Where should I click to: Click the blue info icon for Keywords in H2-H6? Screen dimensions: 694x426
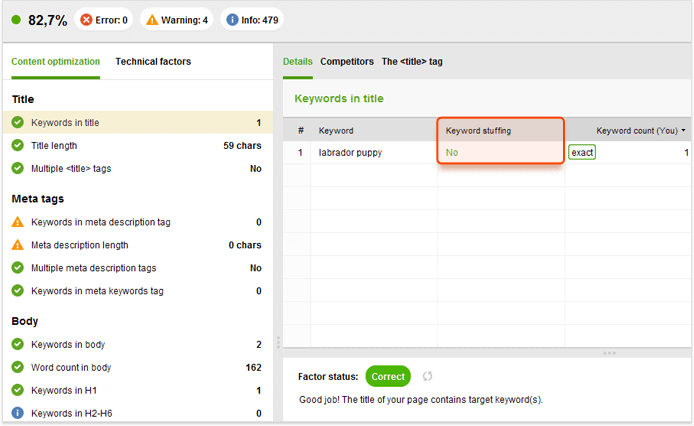coord(17,413)
